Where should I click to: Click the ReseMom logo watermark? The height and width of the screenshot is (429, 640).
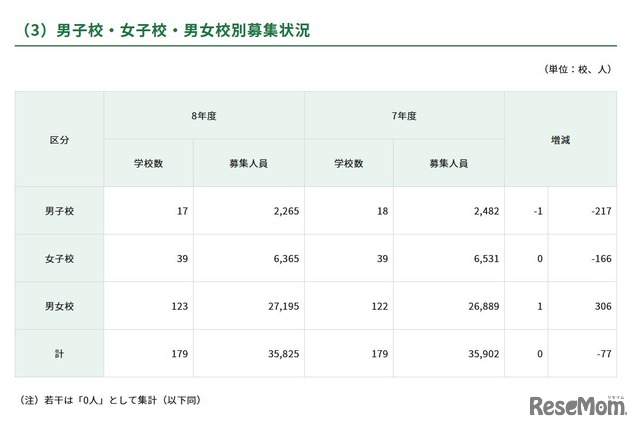pyautogui.click(x=576, y=405)
